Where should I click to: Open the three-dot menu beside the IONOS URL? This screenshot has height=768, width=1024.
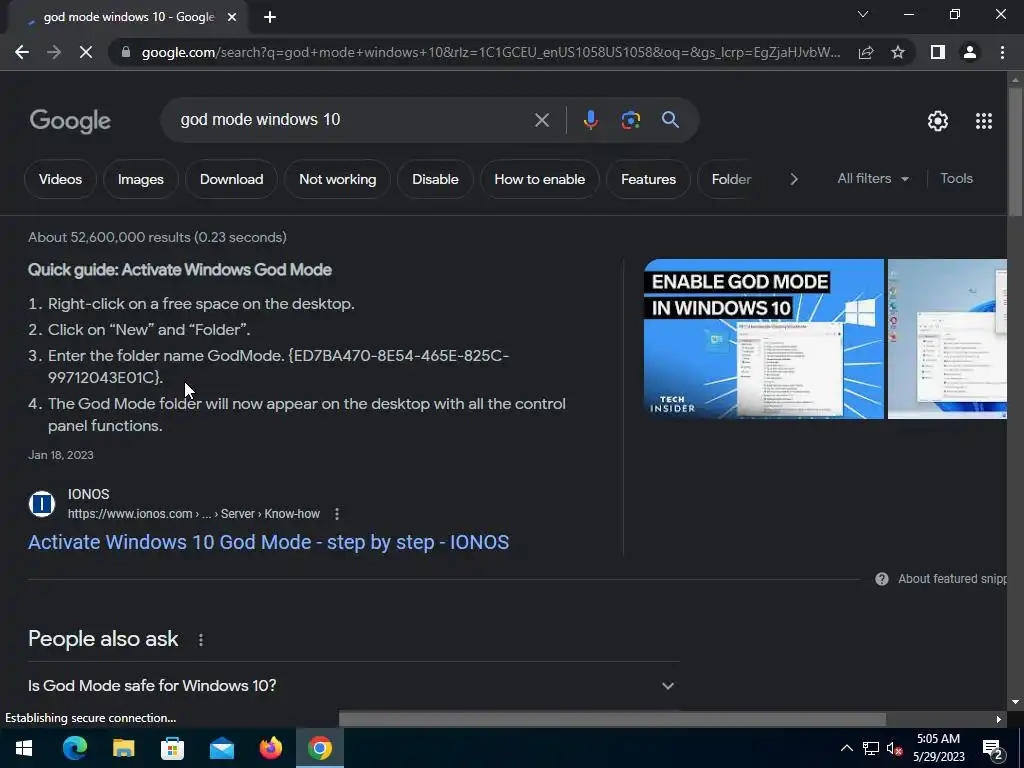(x=337, y=514)
